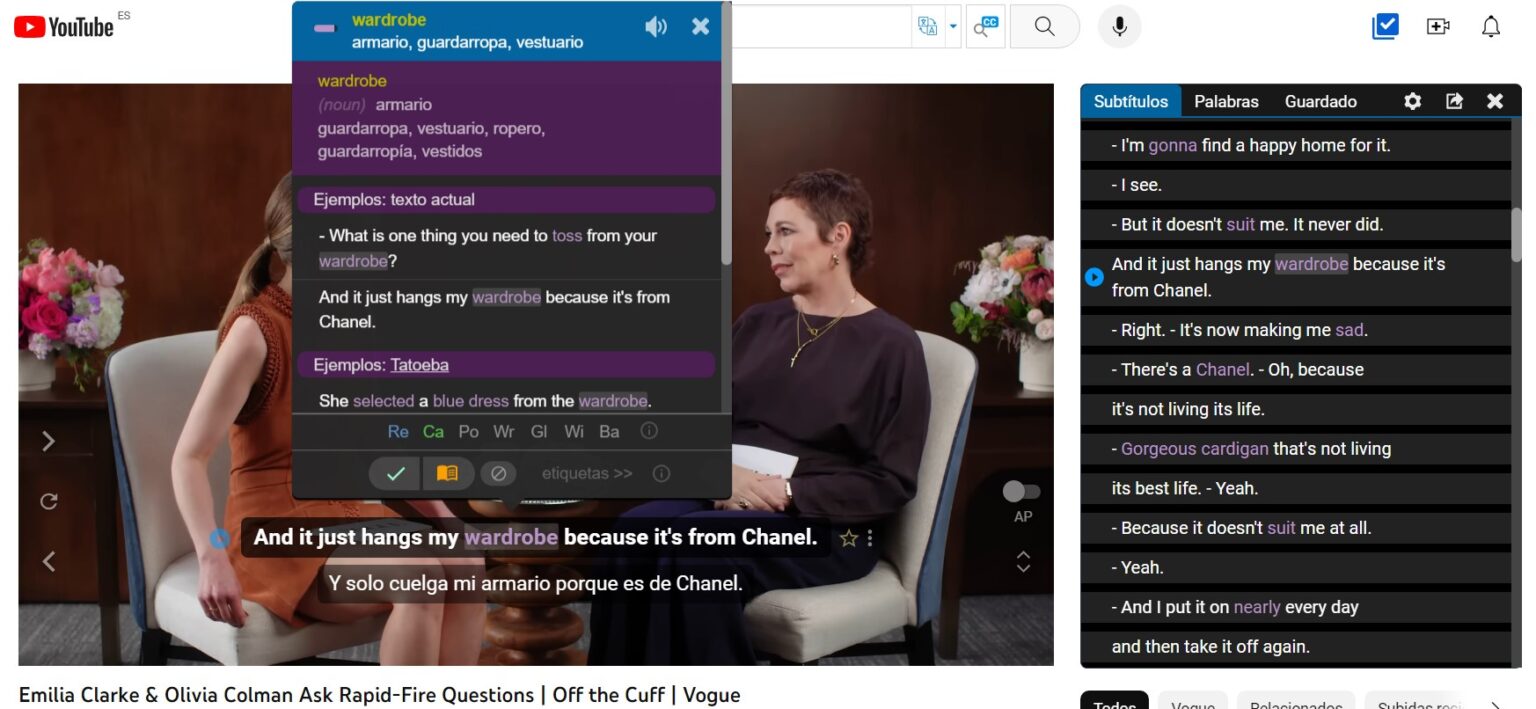Click the export icon in the subtitles panel
1536x709 pixels.
coord(1454,100)
